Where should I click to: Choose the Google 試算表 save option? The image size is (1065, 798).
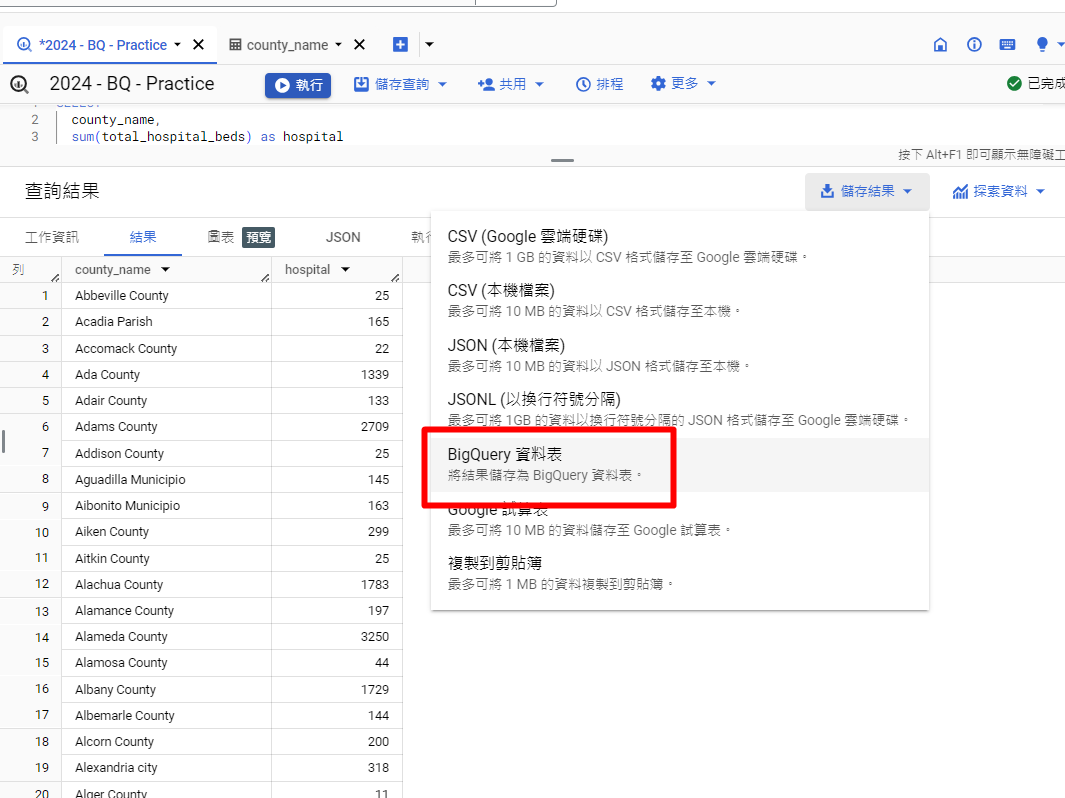click(x=680, y=520)
